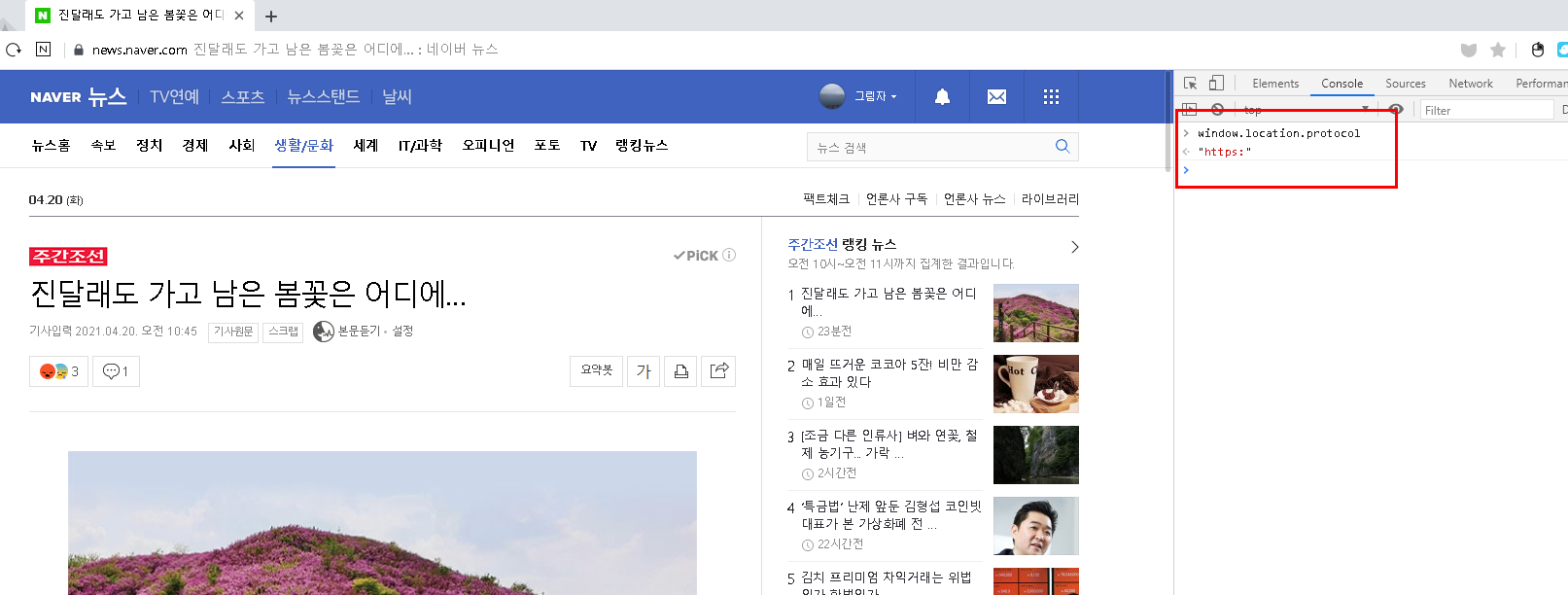Open 날씨 in the blue Naver header
The height and width of the screenshot is (595, 1568).
pos(397,96)
